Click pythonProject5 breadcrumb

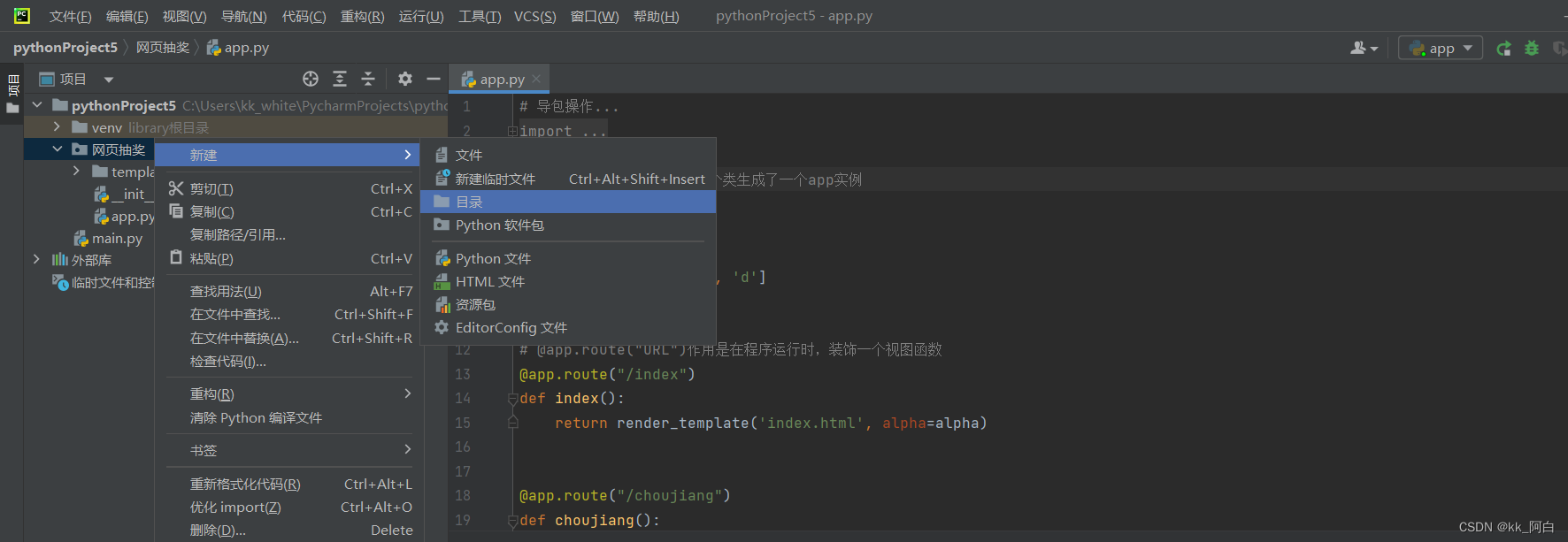pyautogui.click(x=65, y=48)
